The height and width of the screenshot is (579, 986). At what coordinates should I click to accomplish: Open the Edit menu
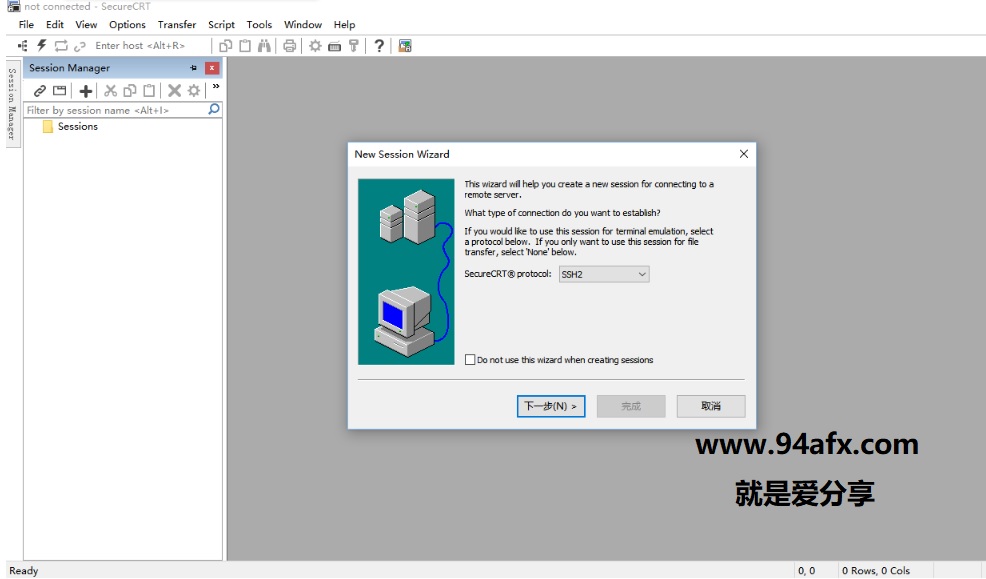pyautogui.click(x=55, y=25)
